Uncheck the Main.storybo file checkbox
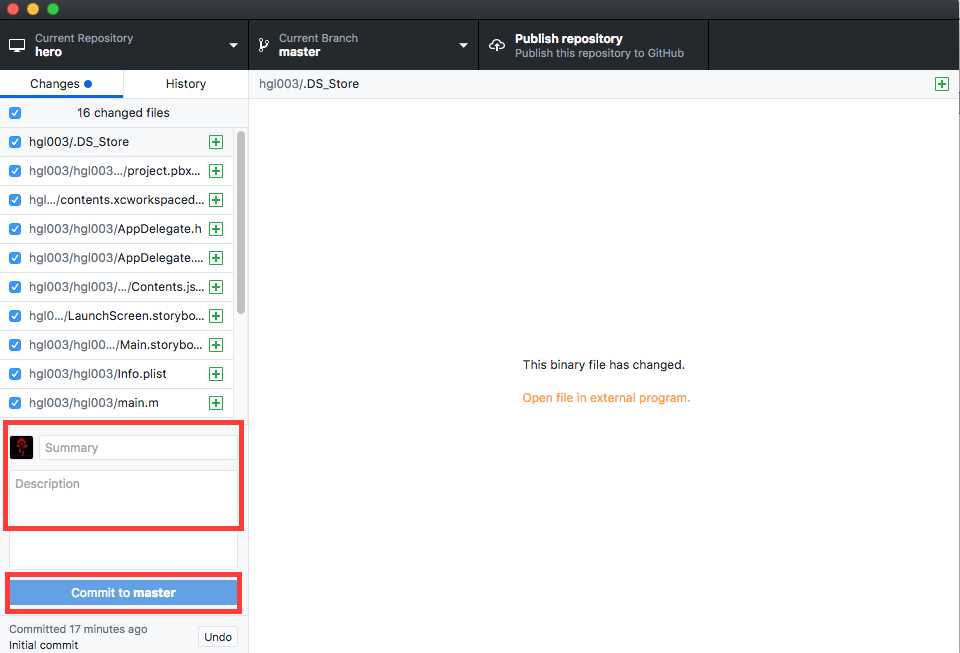Image resolution: width=960 pixels, height=653 pixels. [x=15, y=345]
